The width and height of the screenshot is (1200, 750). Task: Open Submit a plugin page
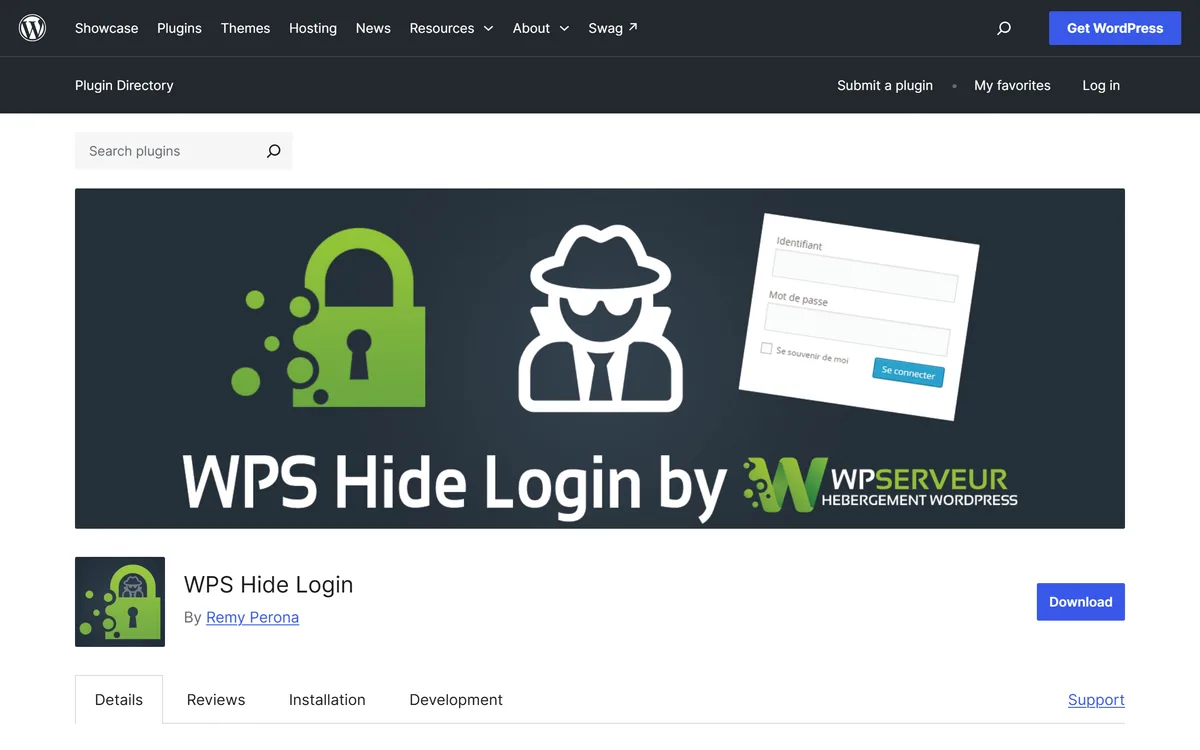[885, 85]
